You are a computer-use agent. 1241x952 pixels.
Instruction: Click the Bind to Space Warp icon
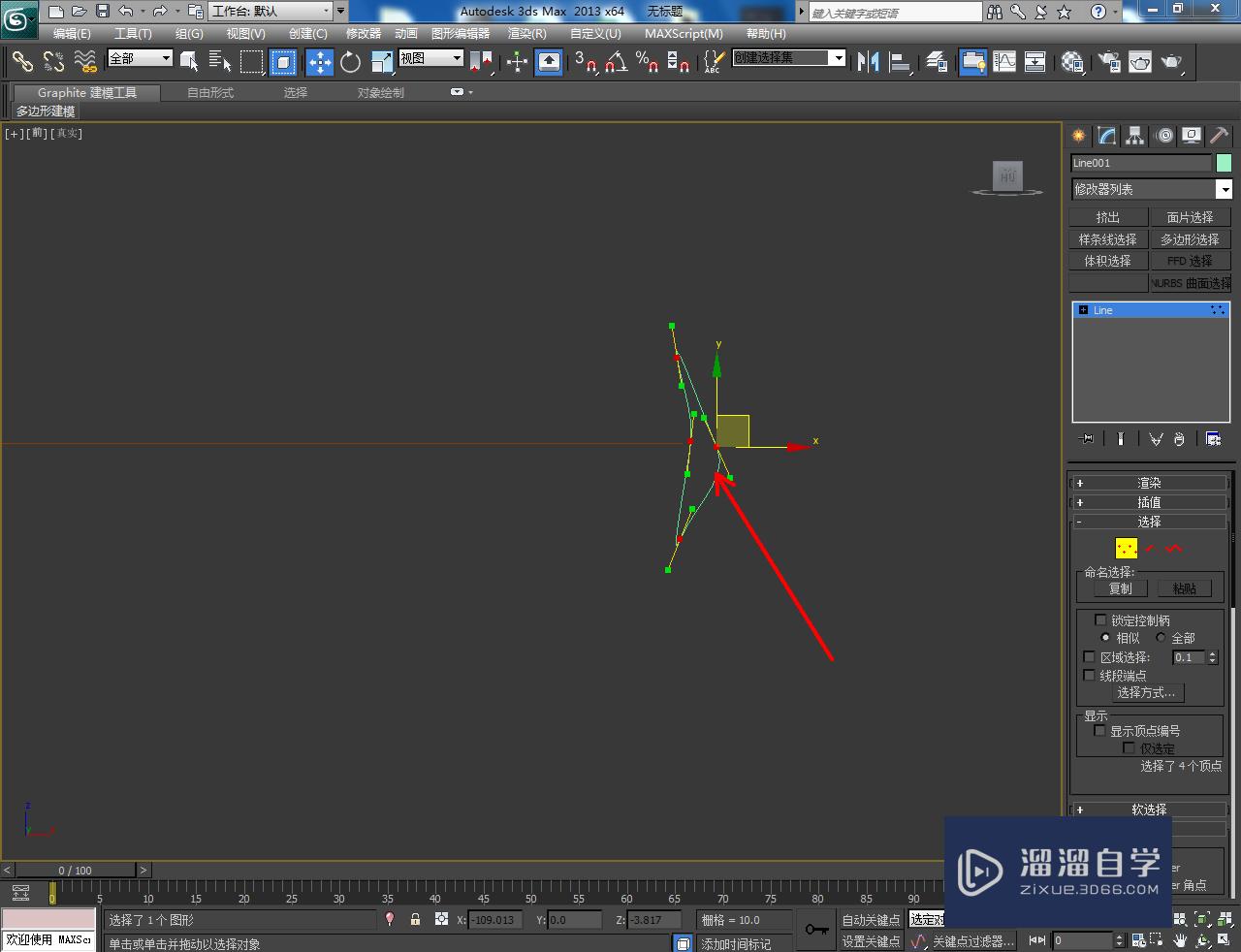[x=85, y=62]
